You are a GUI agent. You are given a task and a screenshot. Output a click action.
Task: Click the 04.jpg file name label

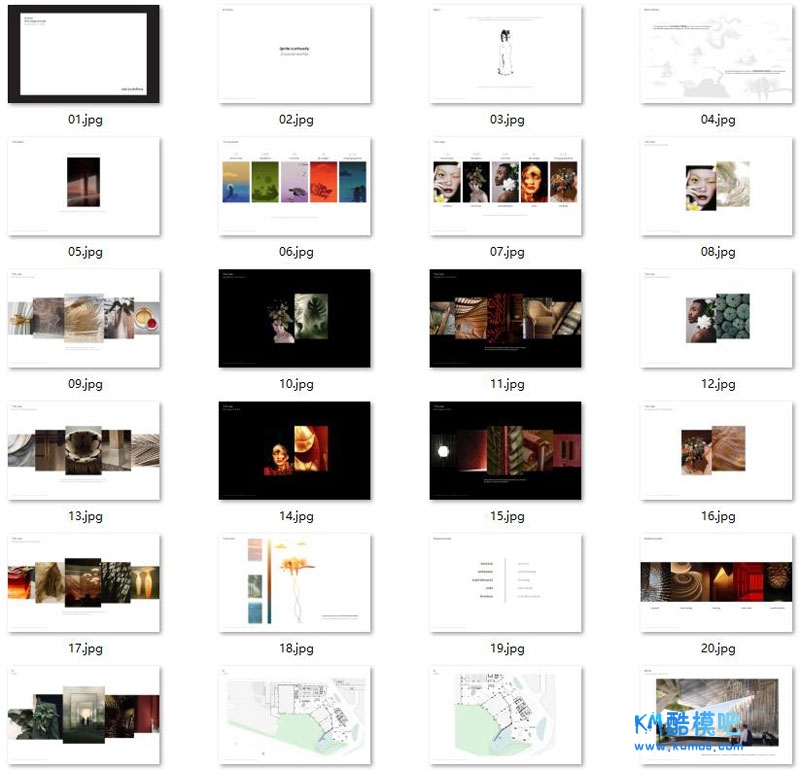coord(718,120)
